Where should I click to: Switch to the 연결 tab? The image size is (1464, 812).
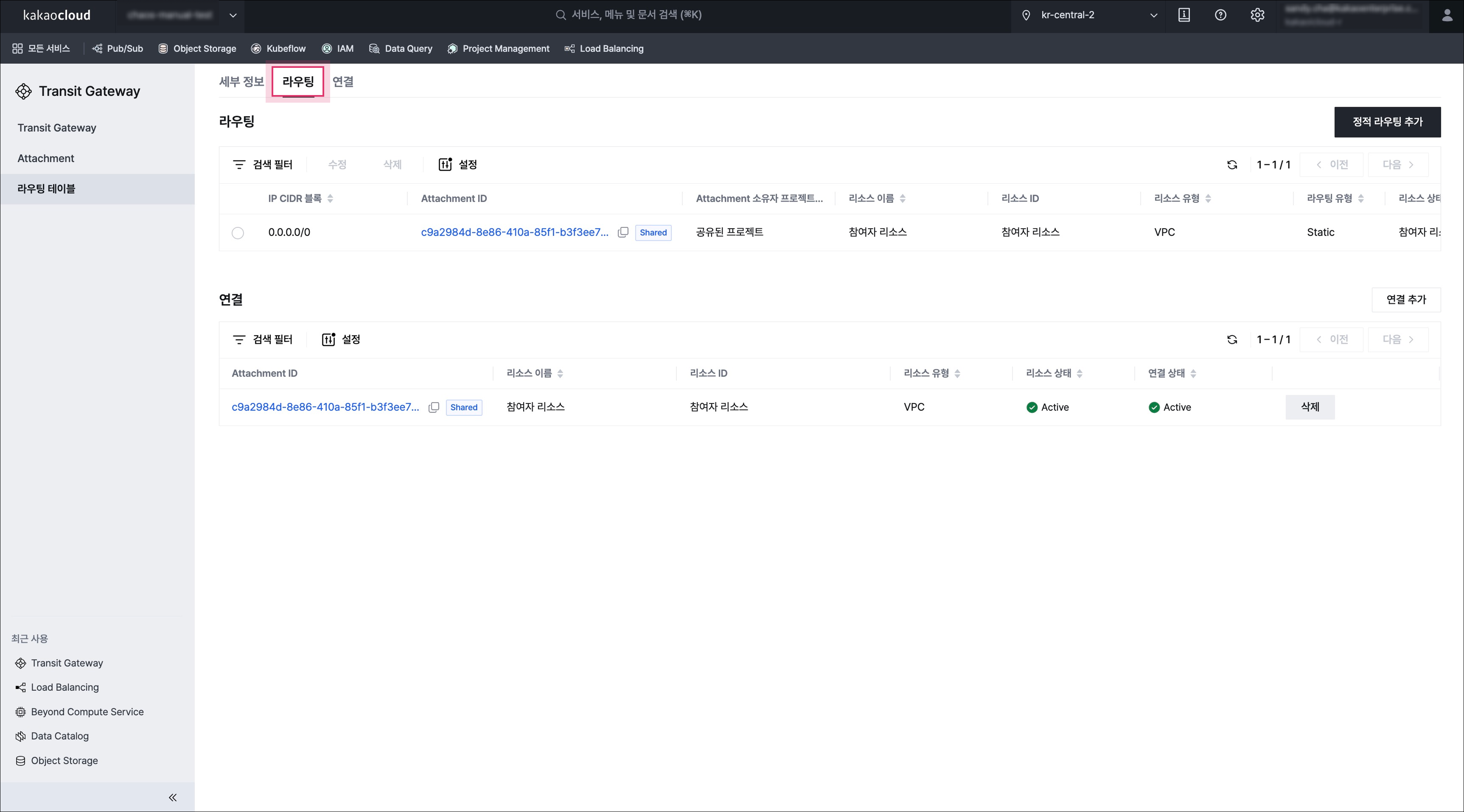[343, 82]
